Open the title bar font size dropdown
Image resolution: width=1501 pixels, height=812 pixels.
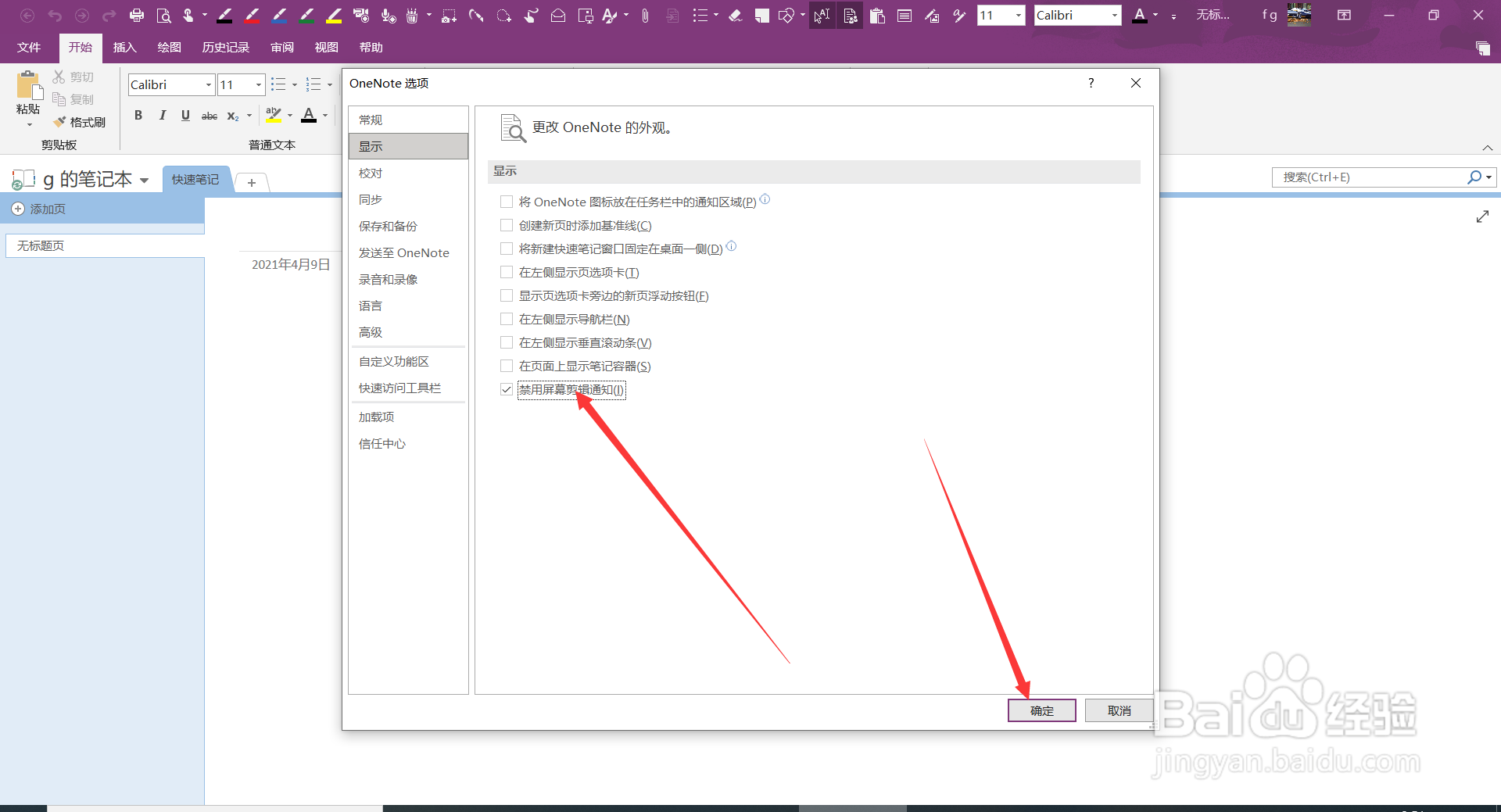tap(1018, 15)
